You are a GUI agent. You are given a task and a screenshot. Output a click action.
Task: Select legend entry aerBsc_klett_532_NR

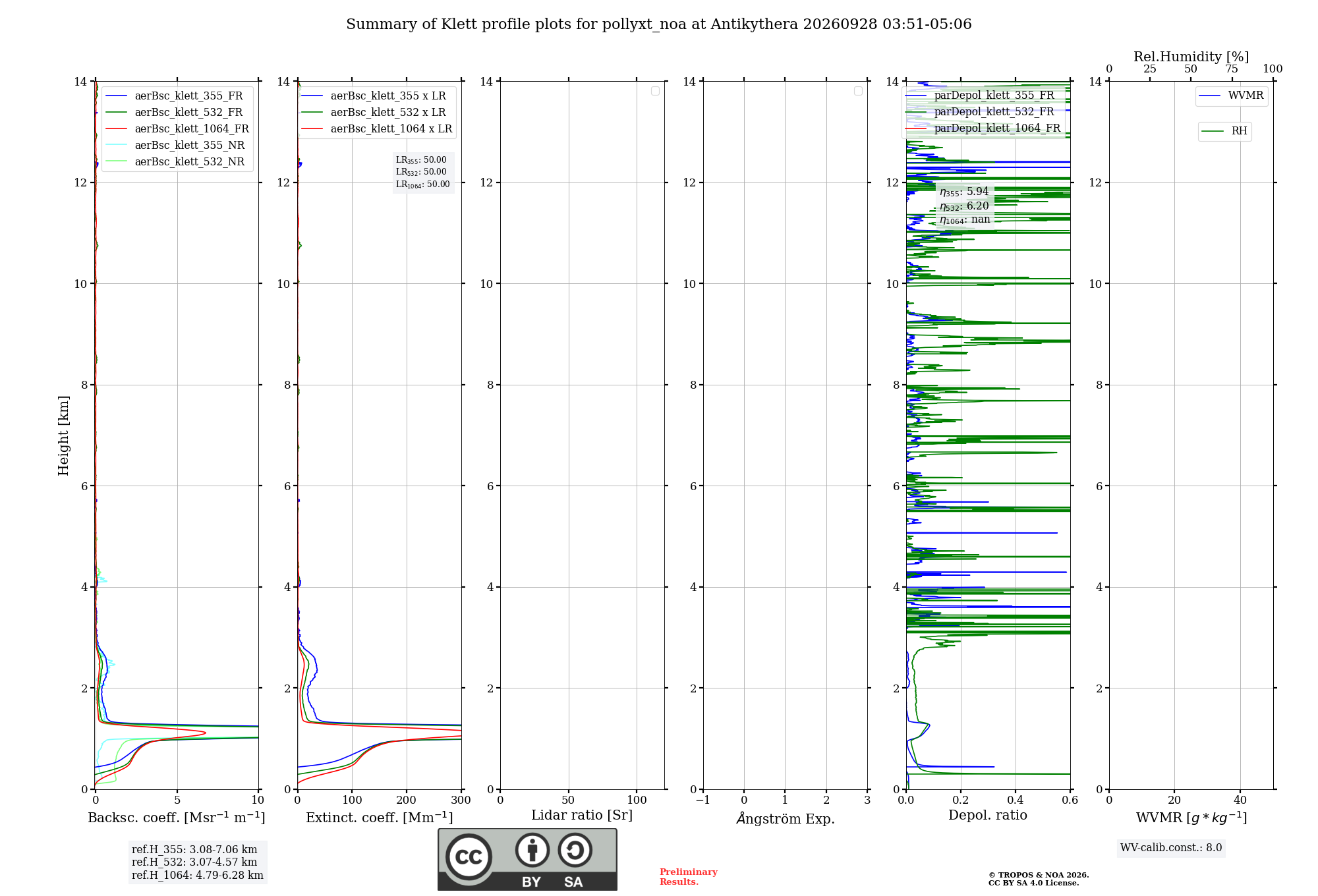[x=177, y=161]
